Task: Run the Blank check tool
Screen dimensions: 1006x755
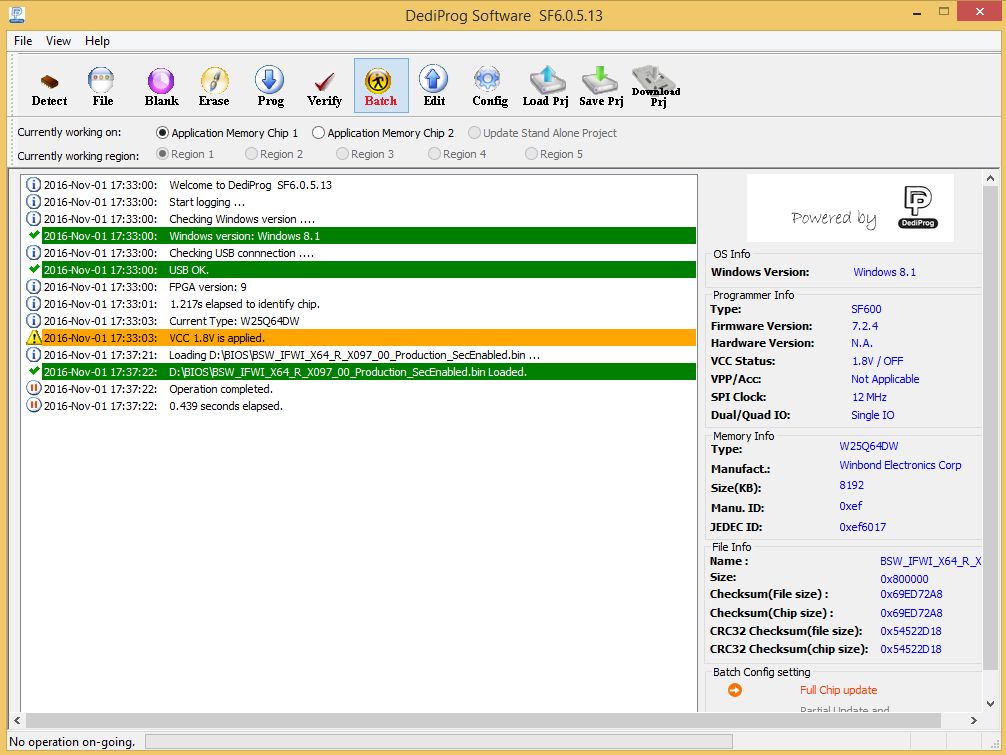Action: tap(161, 86)
